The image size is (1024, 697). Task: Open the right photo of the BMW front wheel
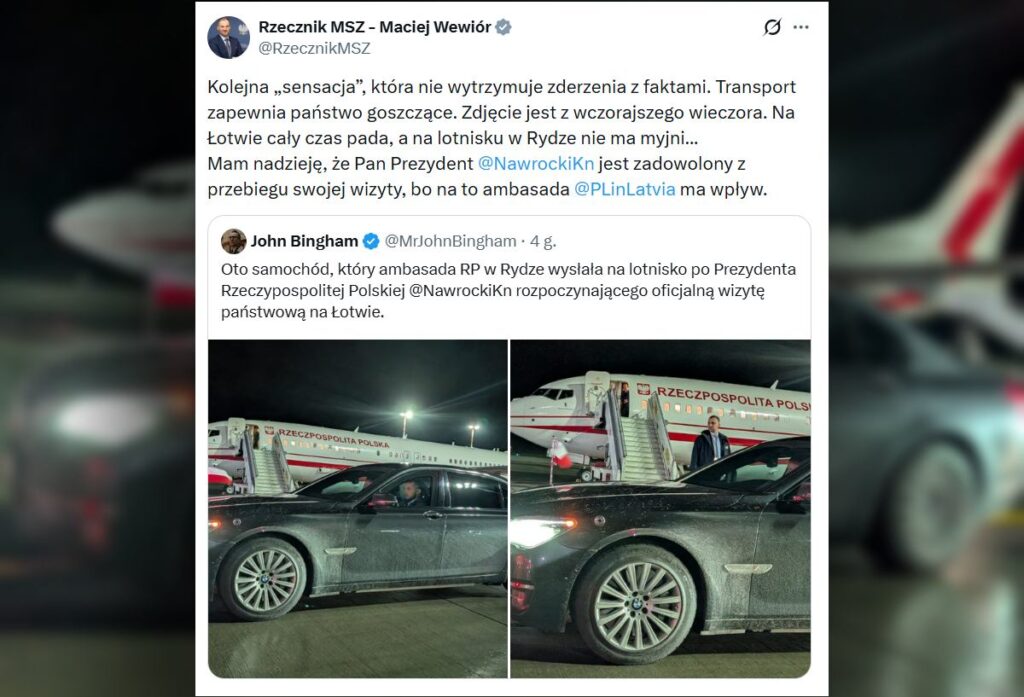pyautogui.click(x=660, y=508)
